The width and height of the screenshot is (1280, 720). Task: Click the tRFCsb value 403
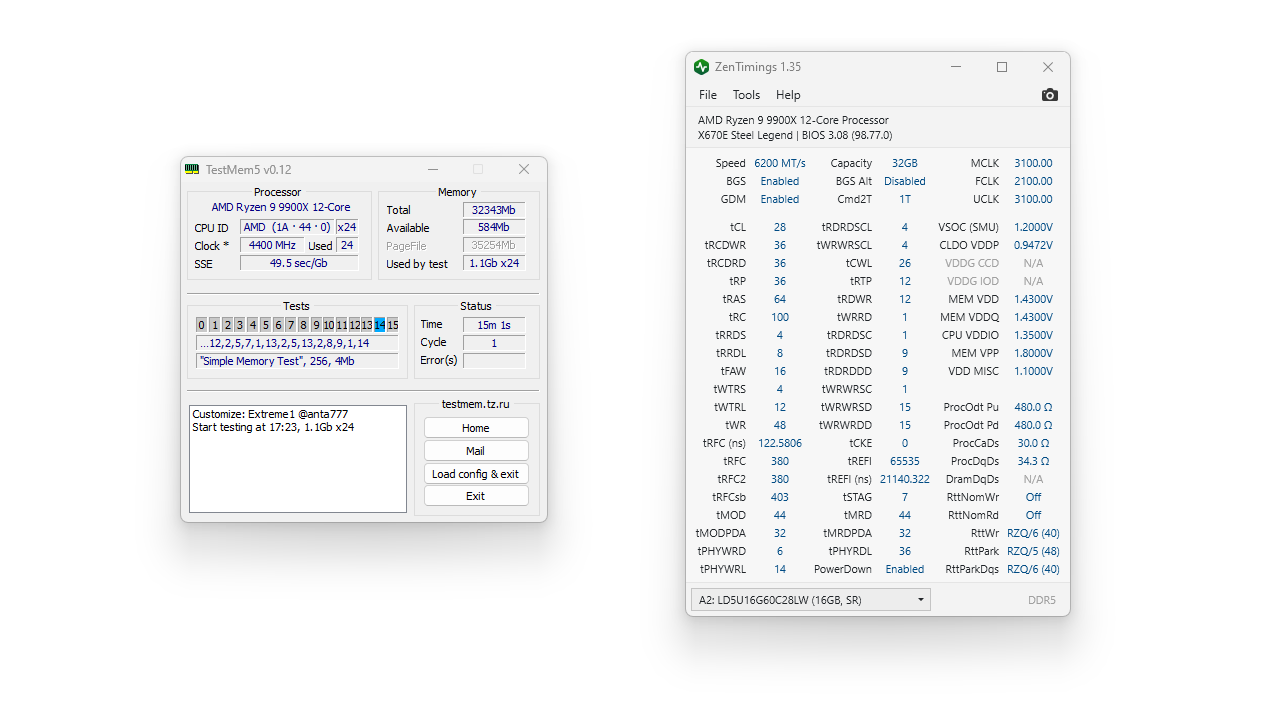(780, 497)
